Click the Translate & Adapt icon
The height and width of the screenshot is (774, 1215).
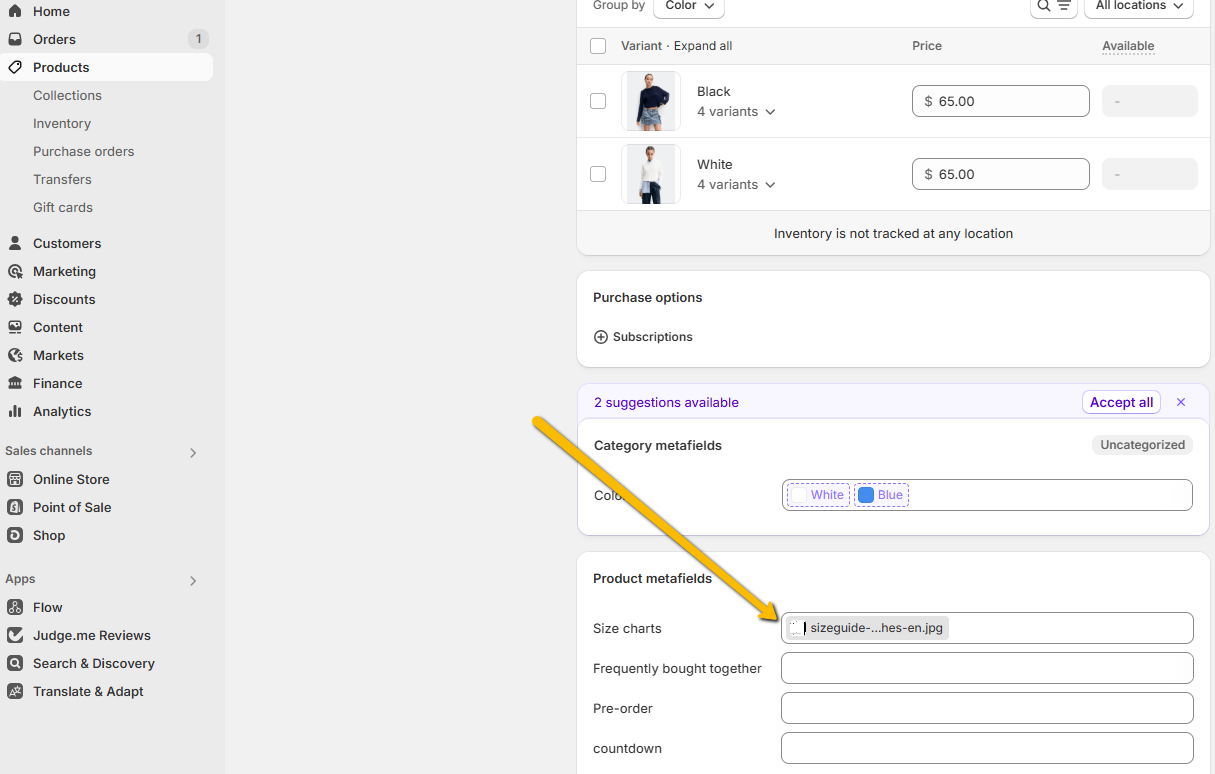(15, 691)
